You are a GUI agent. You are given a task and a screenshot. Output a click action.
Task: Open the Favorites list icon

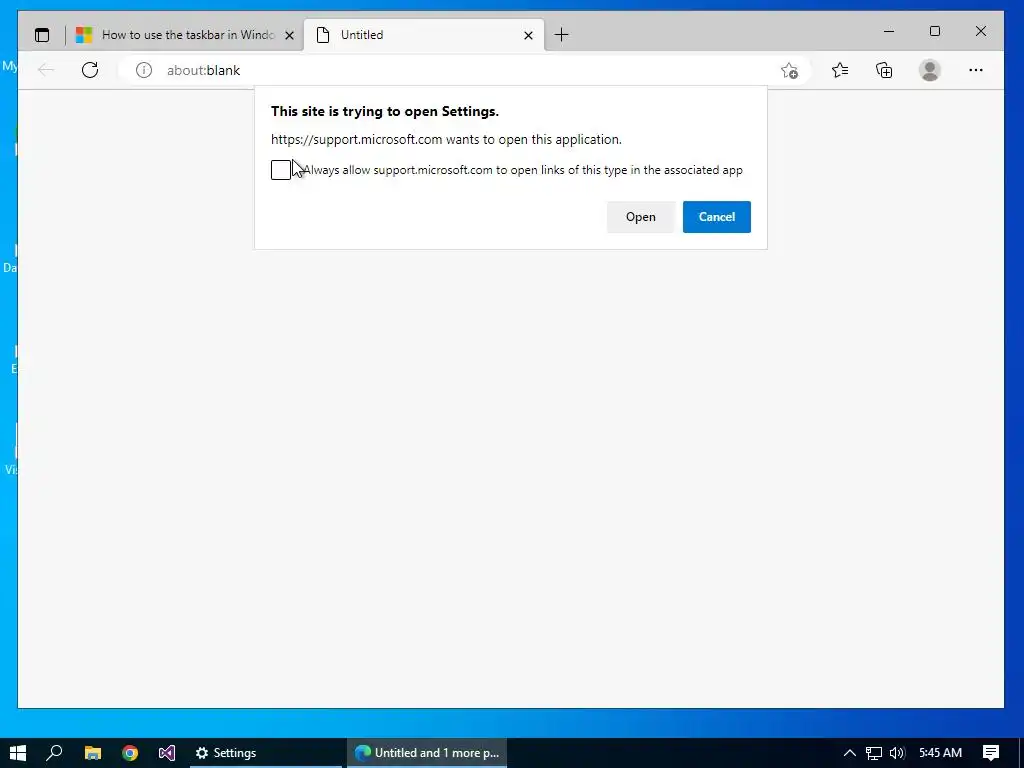(840, 70)
